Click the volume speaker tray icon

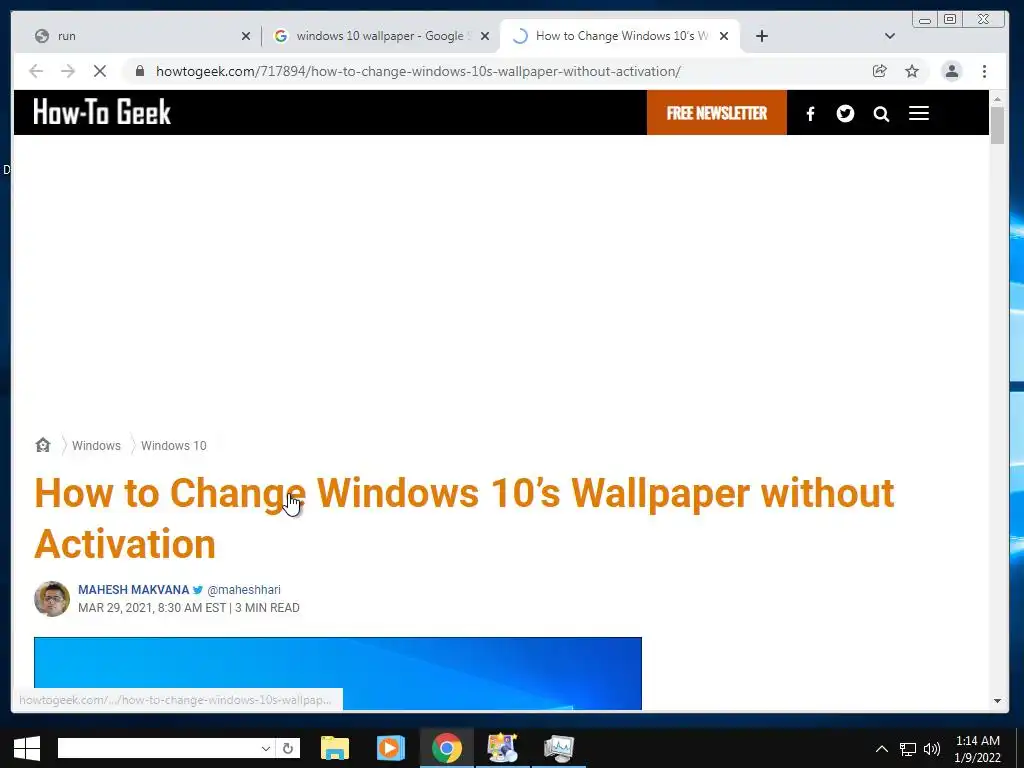(932, 749)
